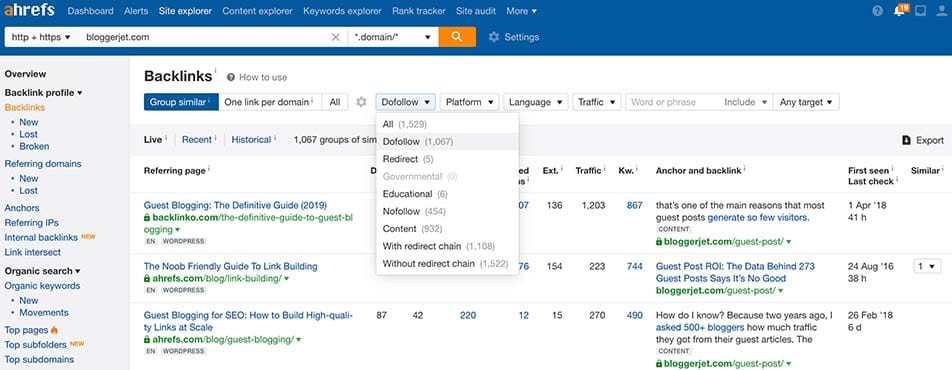The width and height of the screenshot is (952, 370).
Task: Go to Alerts in top navigation
Action: (x=136, y=11)
